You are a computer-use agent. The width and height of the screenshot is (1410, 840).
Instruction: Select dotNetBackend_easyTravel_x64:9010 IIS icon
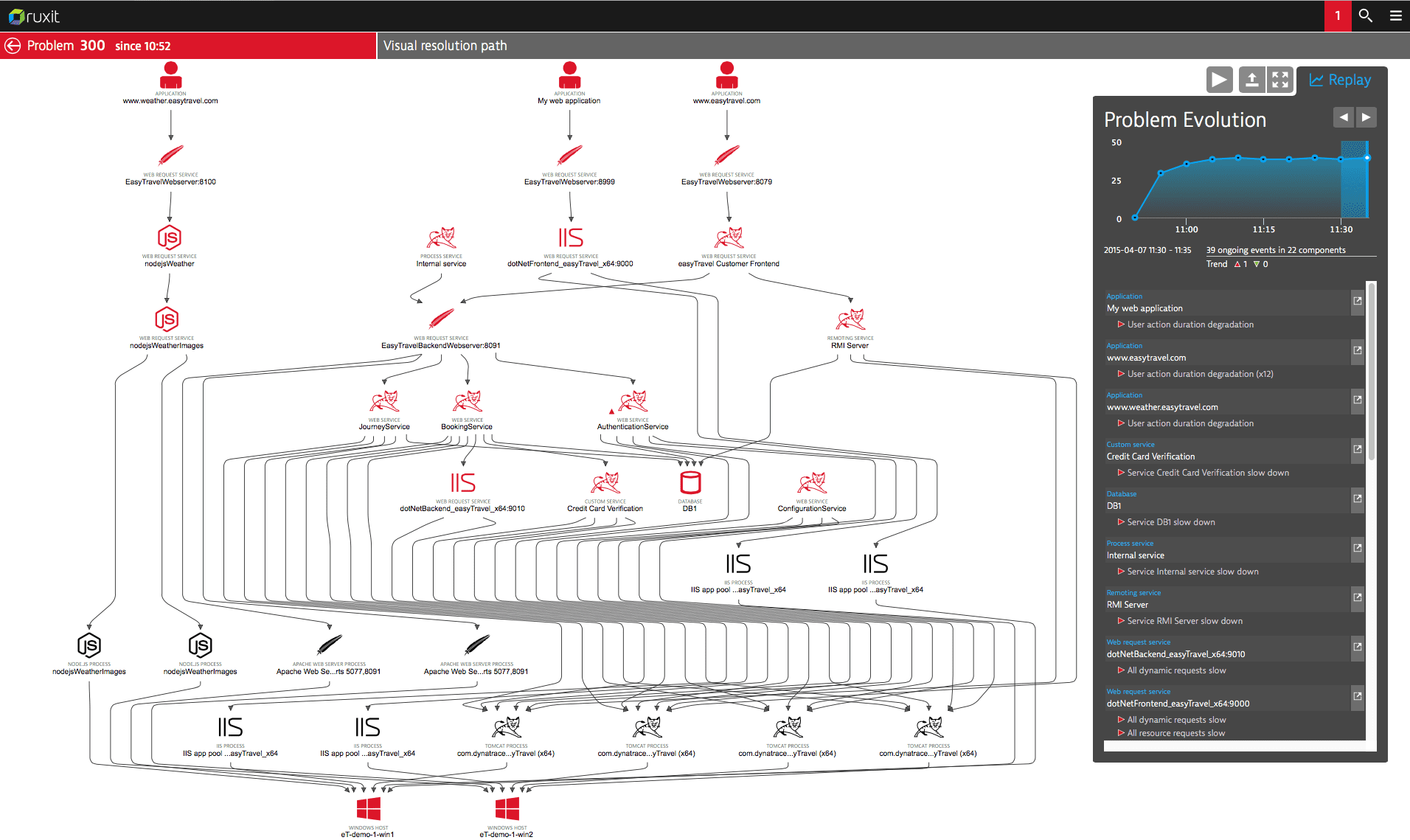coord(463,483)
